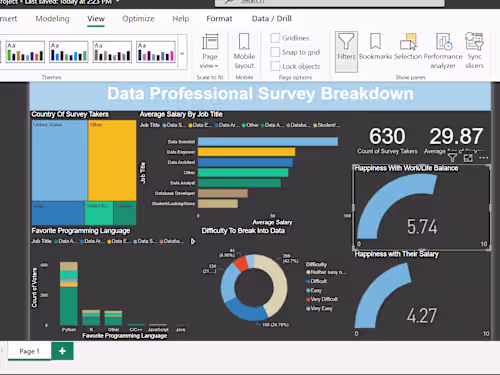Click the yellow Other treemap block
This screenshot has height=375, width=500.
click(x=112, y=160)
